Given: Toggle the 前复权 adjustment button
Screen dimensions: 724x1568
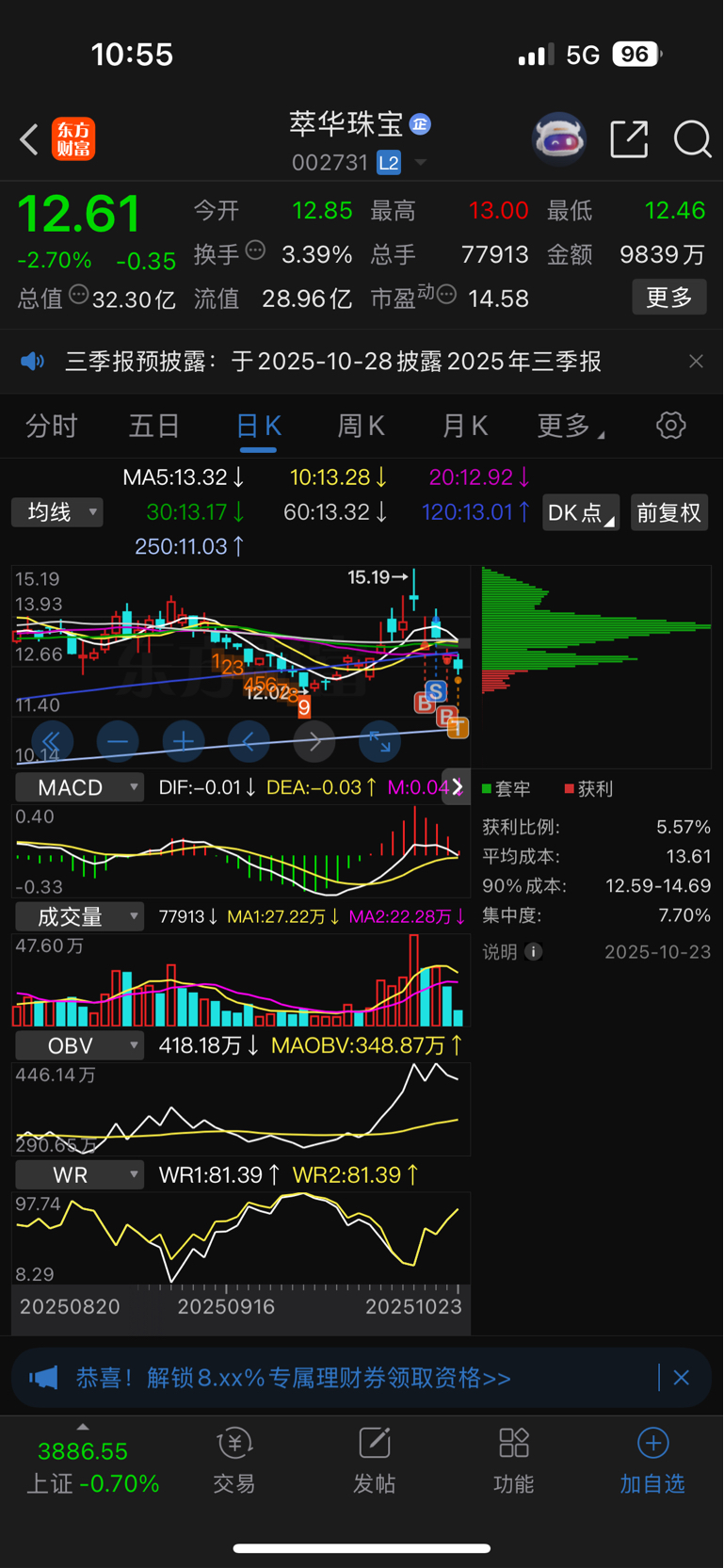Looking at the screenshot, I should [x=669, y=512].
